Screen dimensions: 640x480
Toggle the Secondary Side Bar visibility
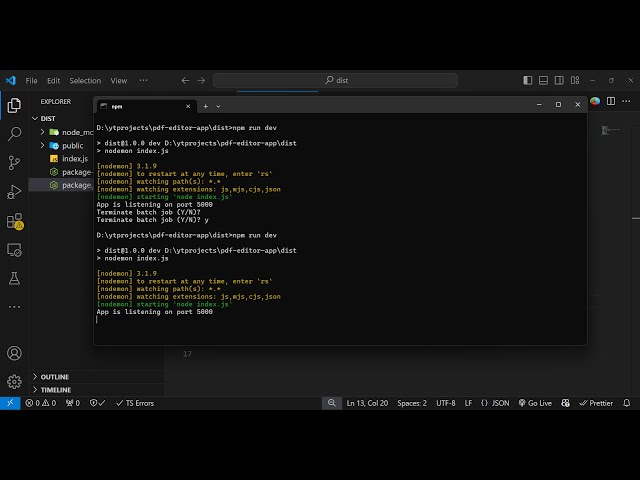point(561,80)
